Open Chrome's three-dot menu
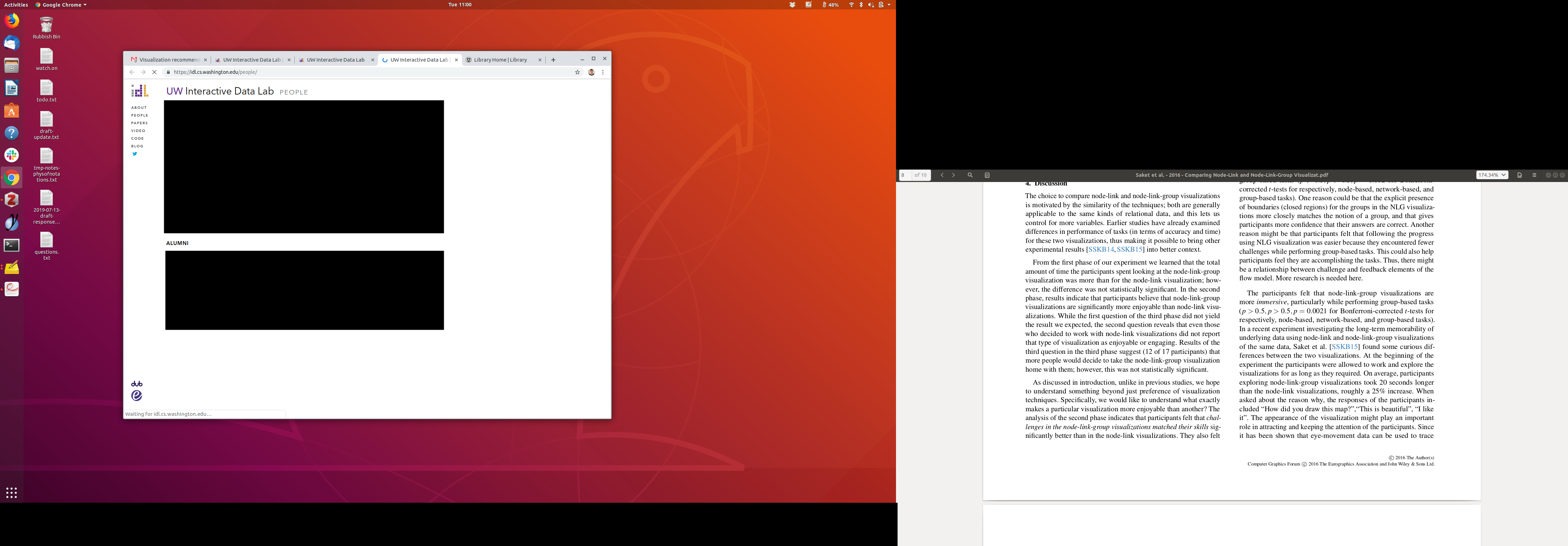Viewport: 1568px width, 546px height. click(x=603, y=72)
